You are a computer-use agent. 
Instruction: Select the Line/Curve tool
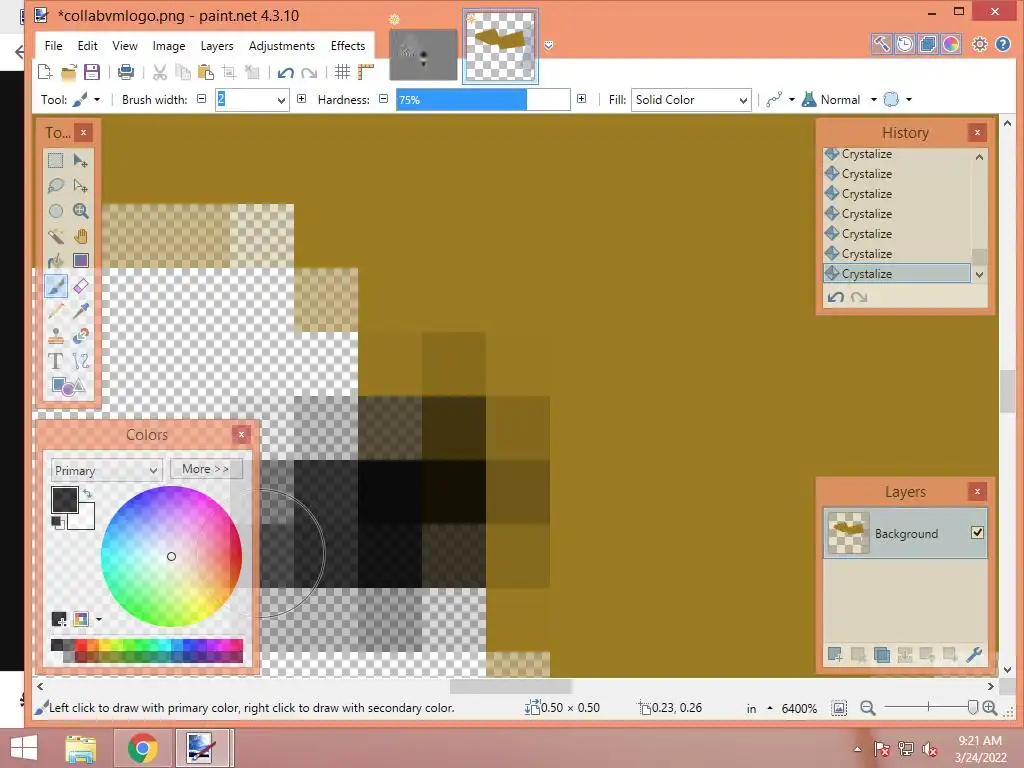[81, 360]
